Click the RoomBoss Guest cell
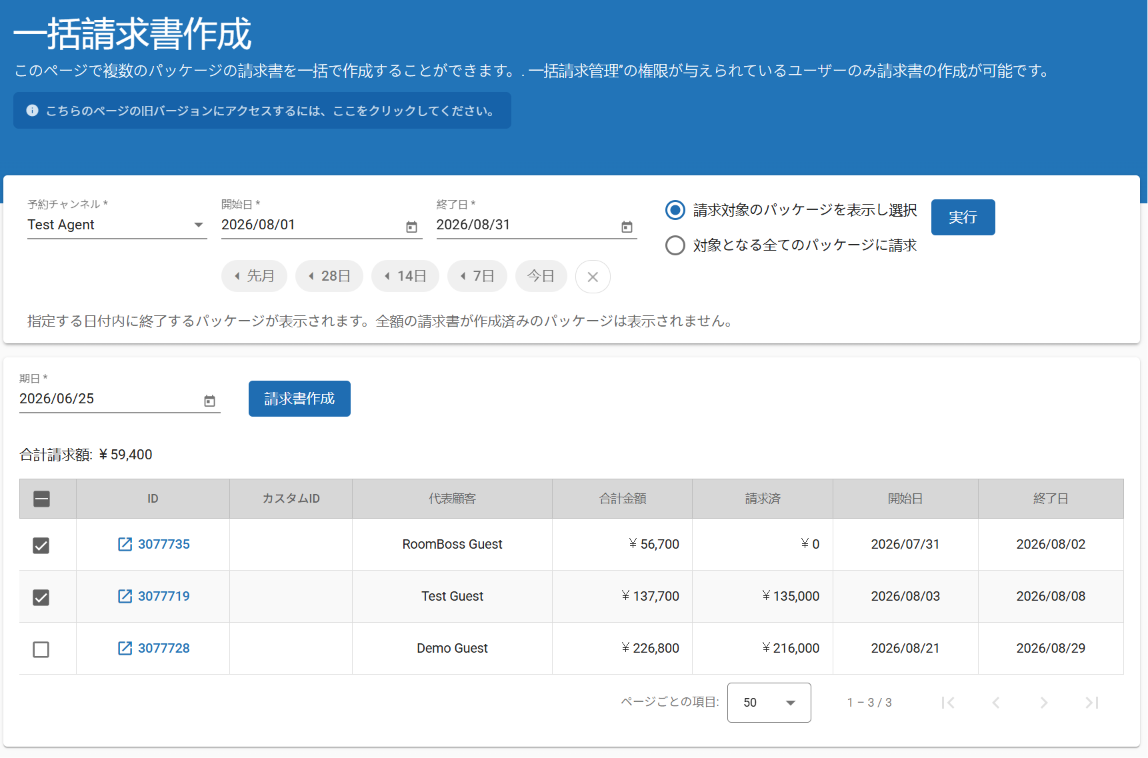 pyautogui.click(x=452, y=544)
